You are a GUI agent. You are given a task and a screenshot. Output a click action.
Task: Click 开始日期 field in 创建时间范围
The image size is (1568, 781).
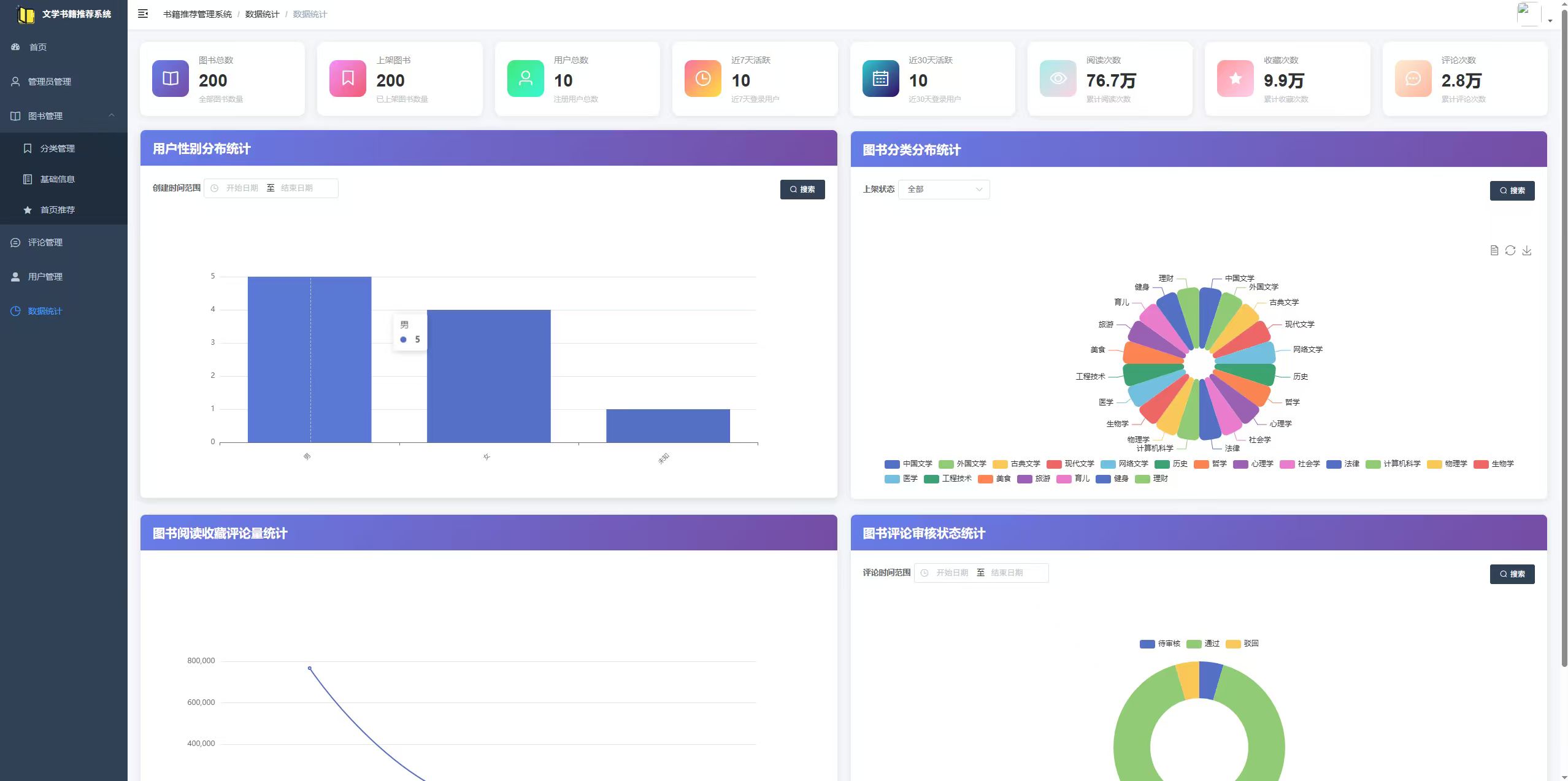click(x=242, y=188)
